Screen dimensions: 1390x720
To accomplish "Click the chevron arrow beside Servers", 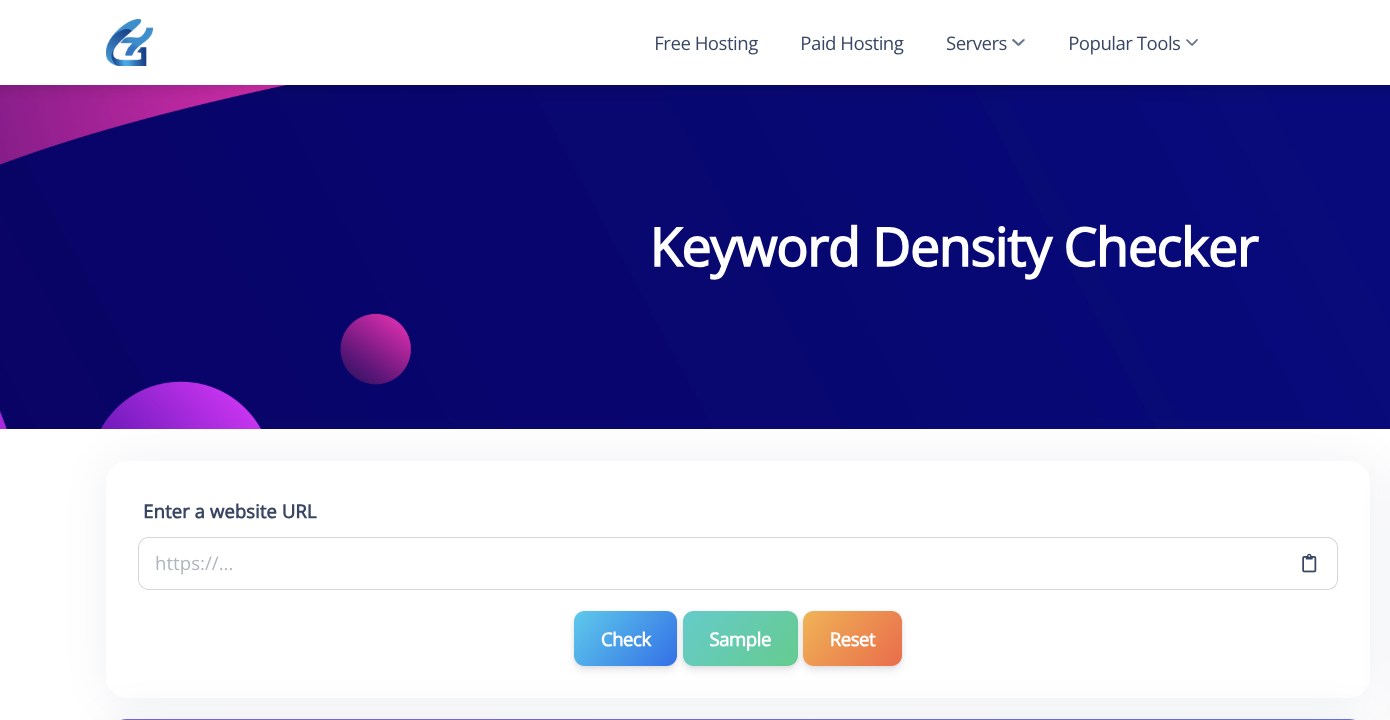I will point(1018,43).
